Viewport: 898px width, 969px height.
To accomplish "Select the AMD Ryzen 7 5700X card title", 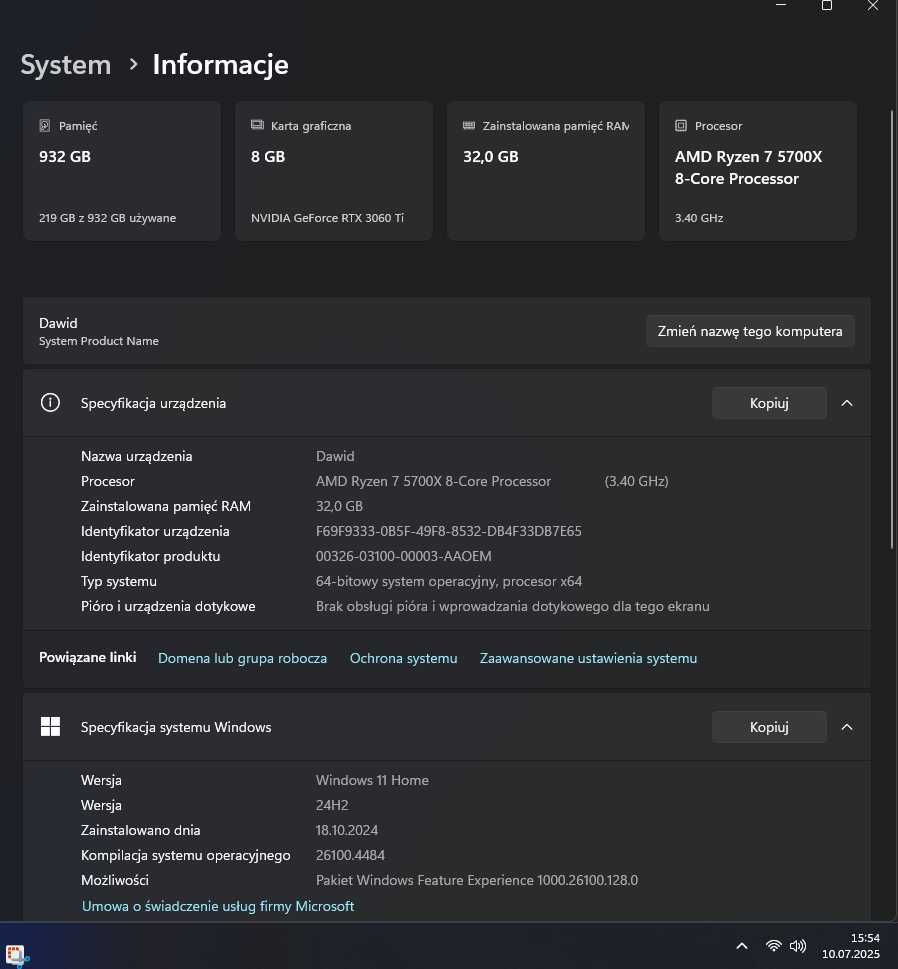I will 748,167.
